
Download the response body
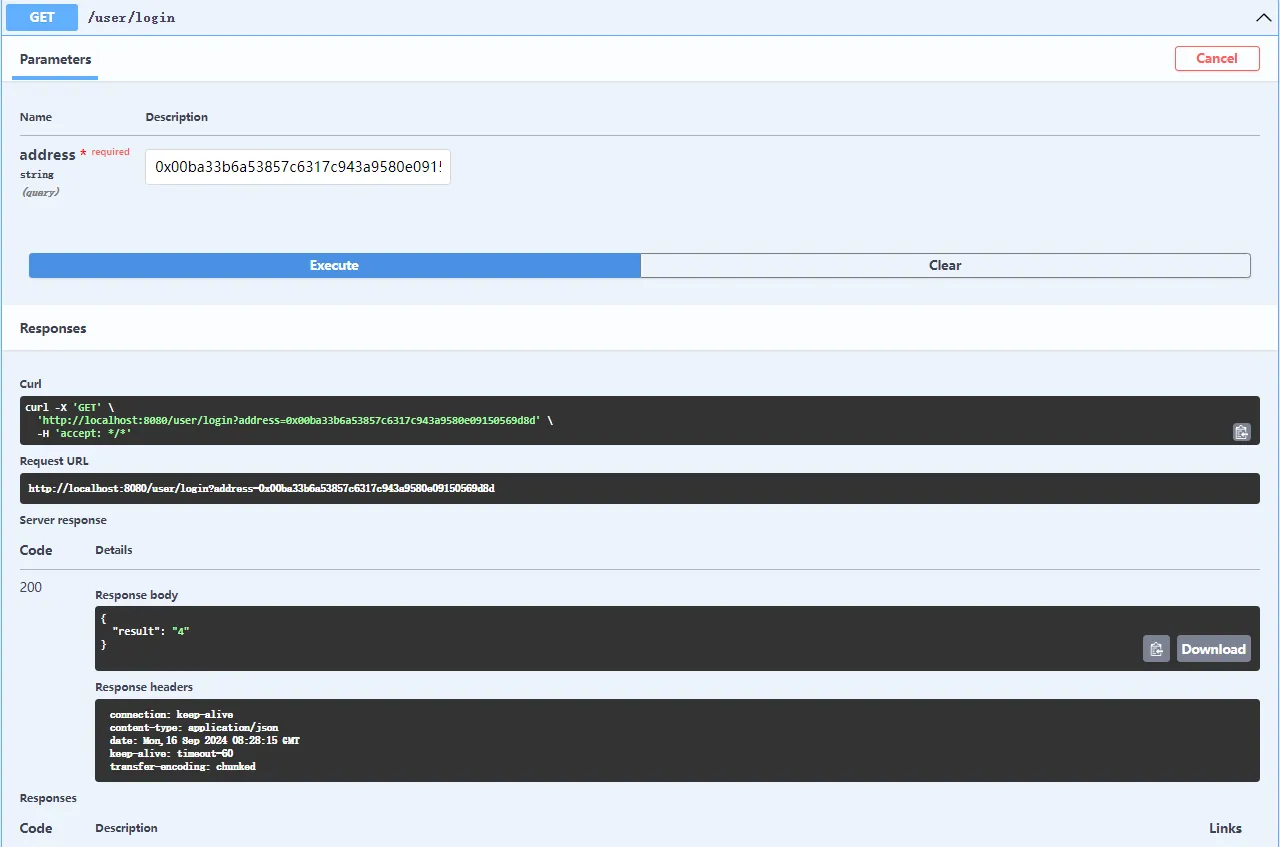pyautogui.click(x=1213, y=649)
